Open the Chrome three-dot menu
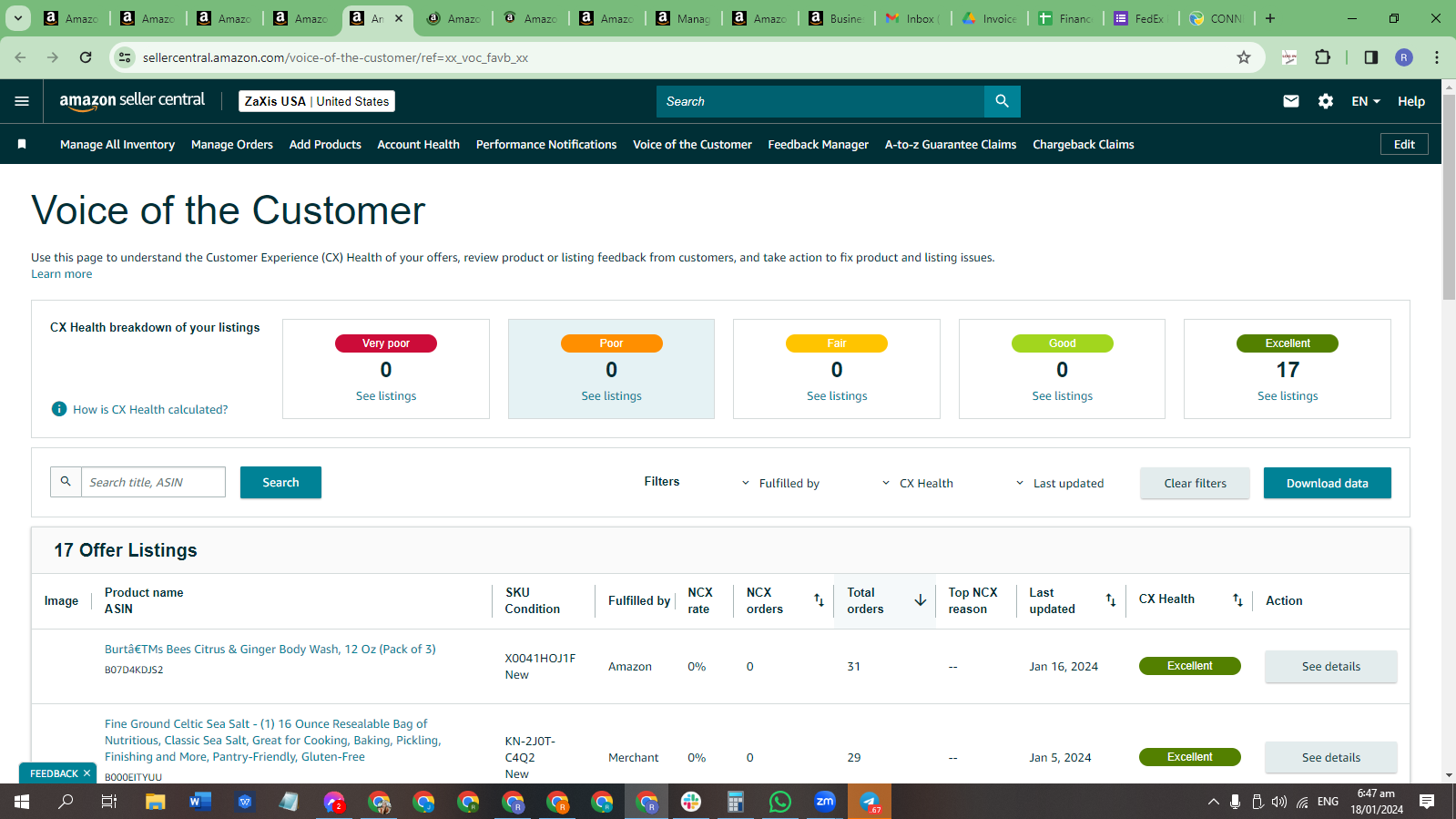Screen dimensions: 1456x819 click(1437, 57)
